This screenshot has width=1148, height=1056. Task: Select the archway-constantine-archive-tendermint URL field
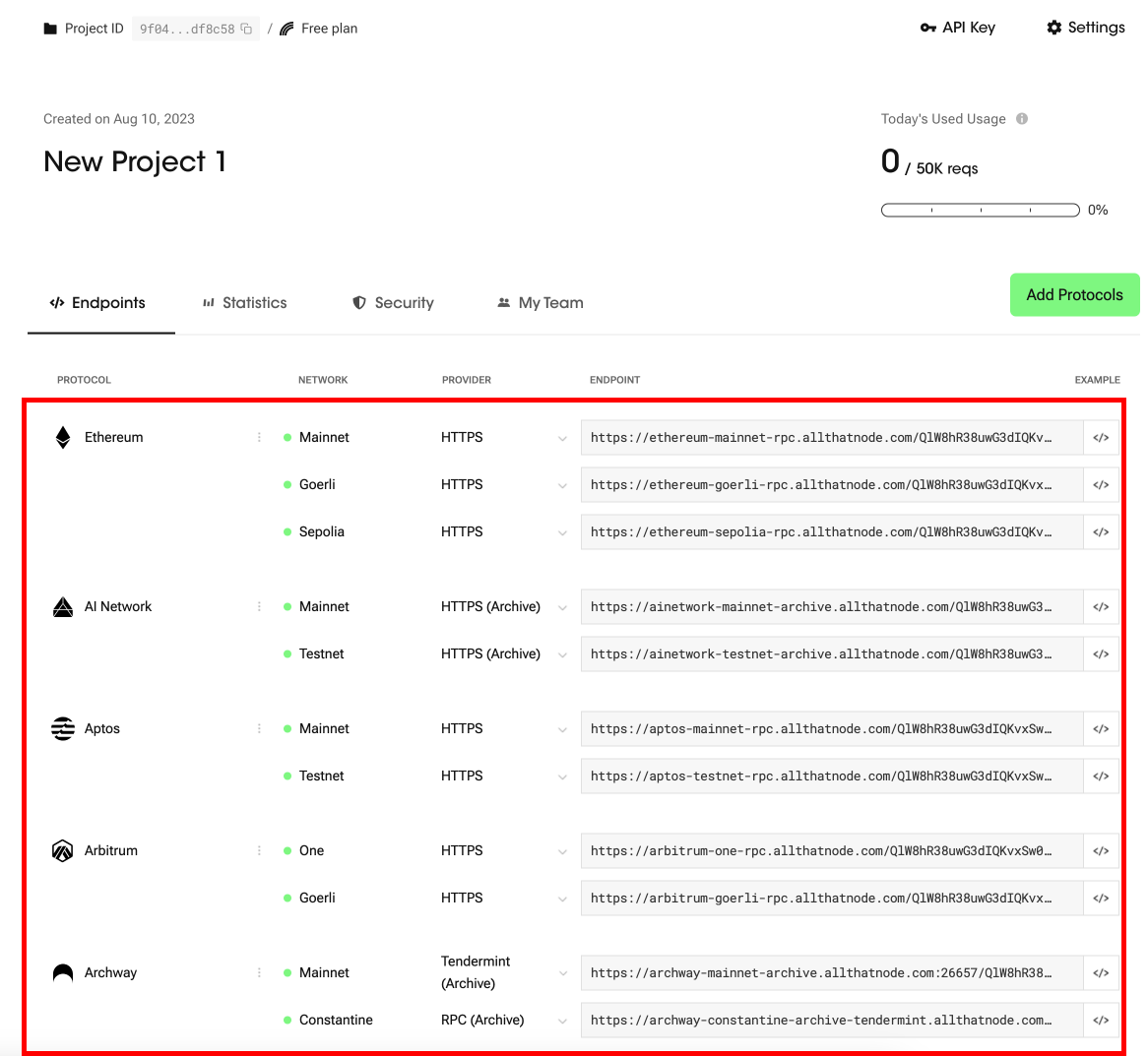coord(832,1021)
